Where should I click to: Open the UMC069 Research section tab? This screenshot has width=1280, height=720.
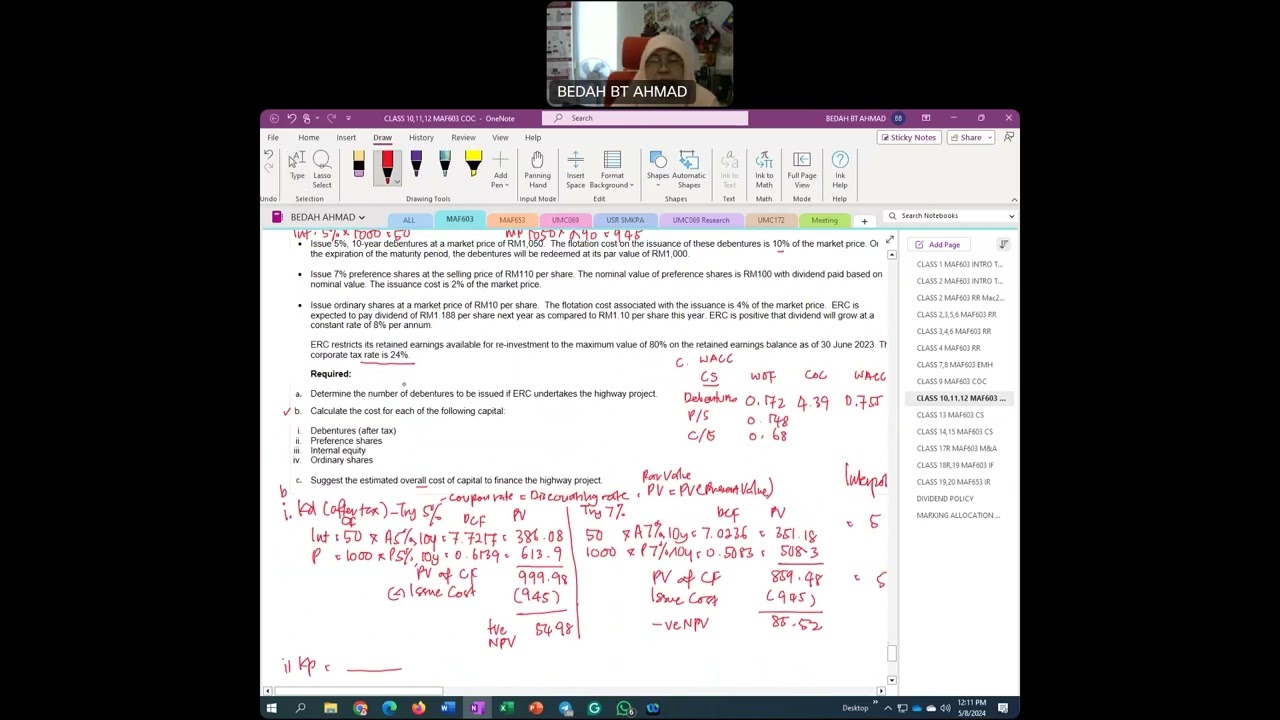[701, 220]
